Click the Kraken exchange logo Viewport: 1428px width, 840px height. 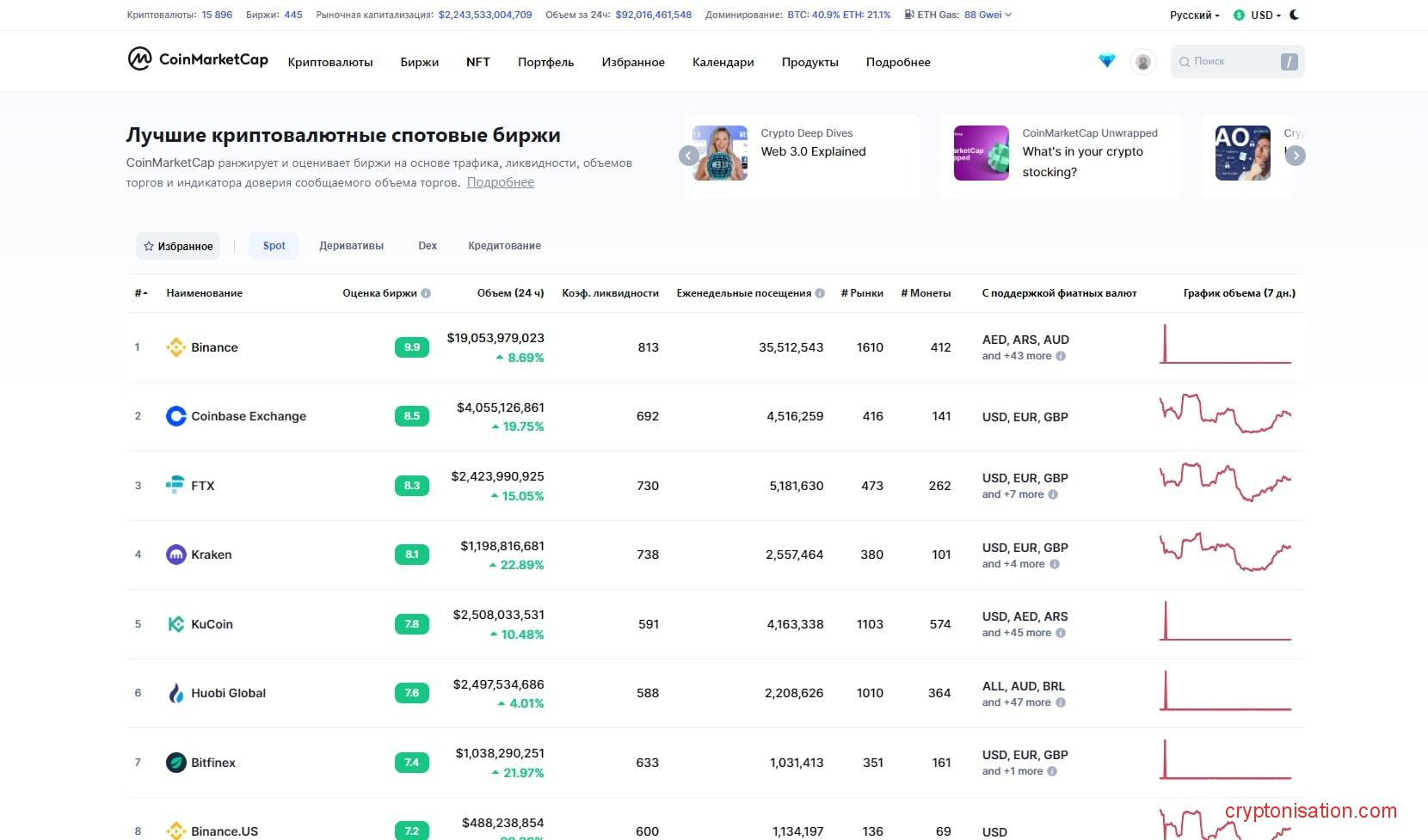(x=176, y=555)
